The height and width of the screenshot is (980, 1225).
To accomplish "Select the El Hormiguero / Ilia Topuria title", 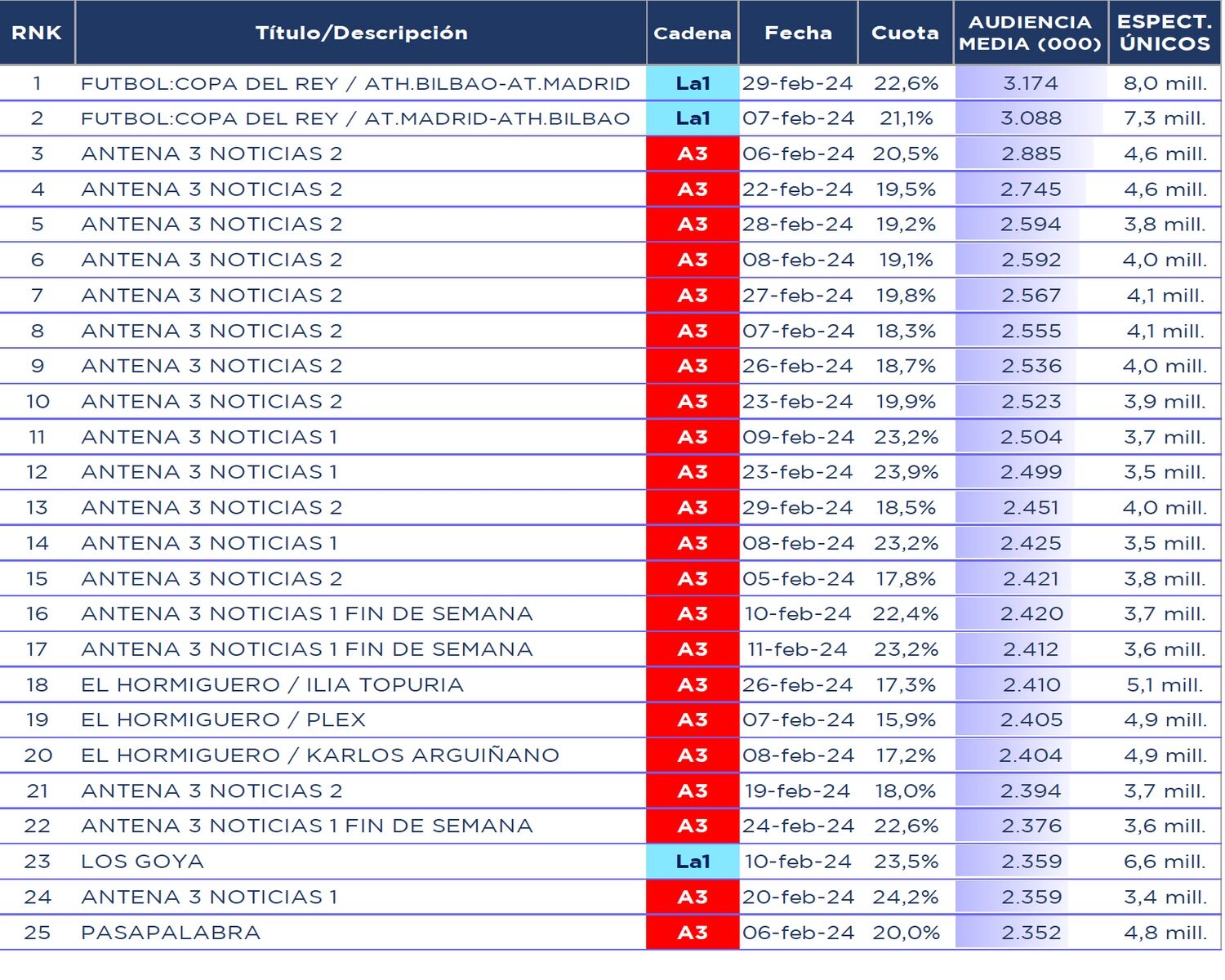I will (x=272, y=684).
